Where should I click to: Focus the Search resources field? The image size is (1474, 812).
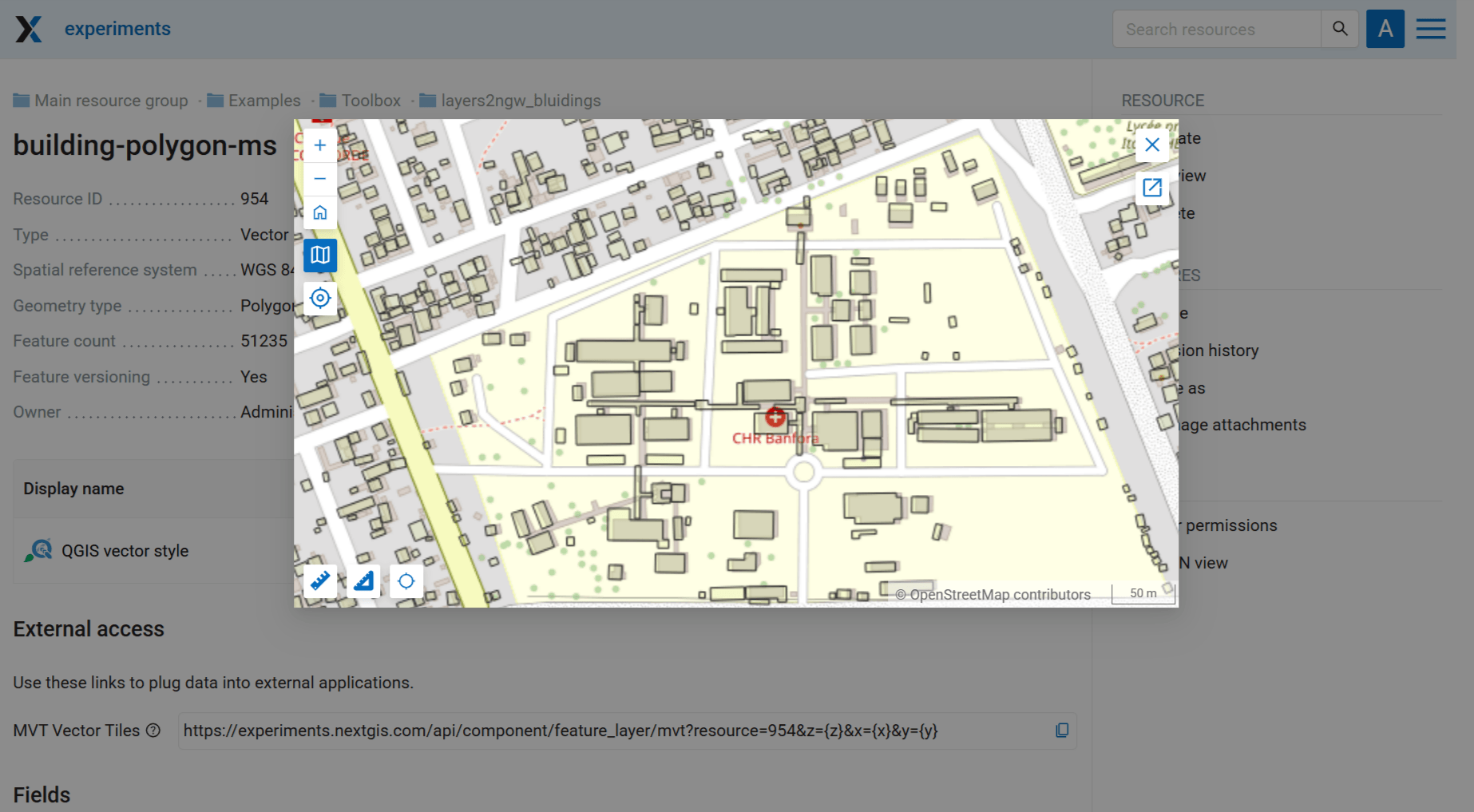point(1215,30)
